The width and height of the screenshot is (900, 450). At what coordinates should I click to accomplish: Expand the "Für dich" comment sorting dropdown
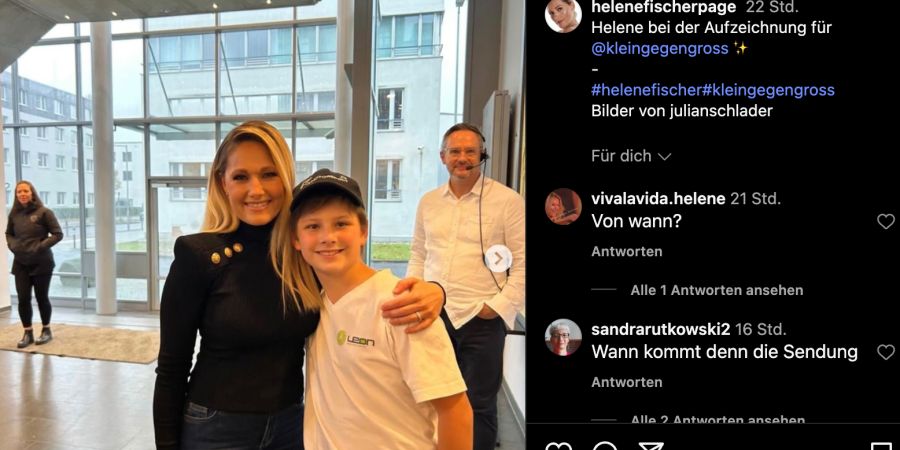coord(631,156)
